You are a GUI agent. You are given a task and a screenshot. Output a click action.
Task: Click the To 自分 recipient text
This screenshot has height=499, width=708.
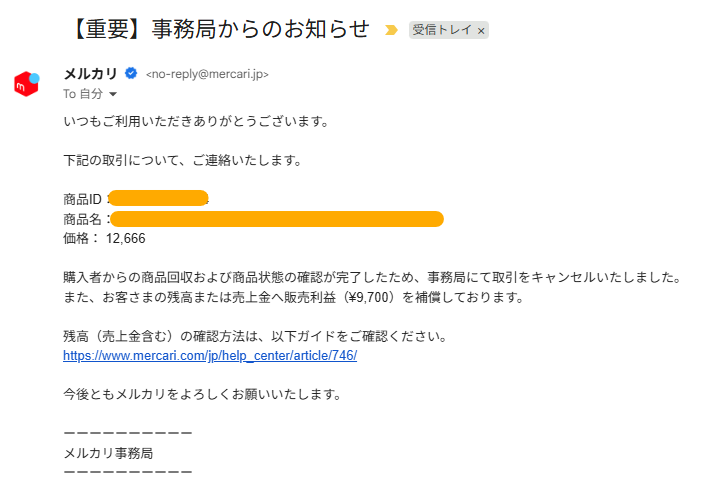click(83, 94)
